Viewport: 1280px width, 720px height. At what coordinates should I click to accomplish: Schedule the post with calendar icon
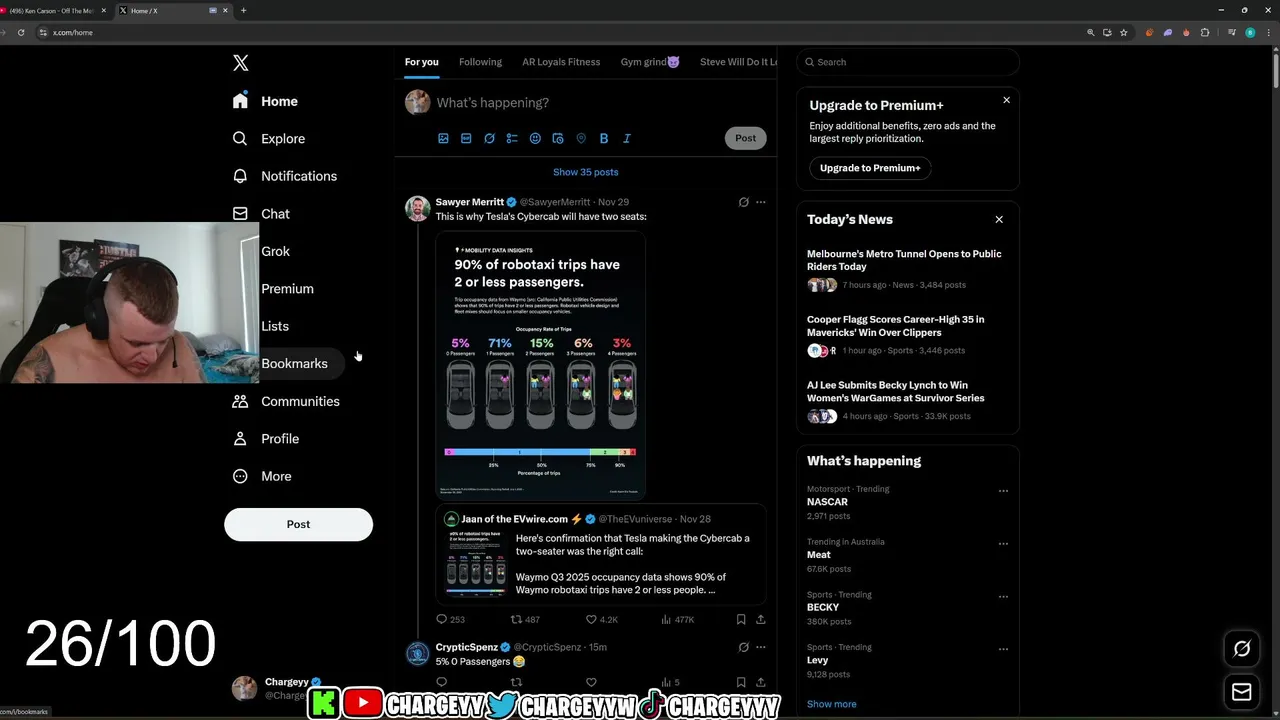558,138
